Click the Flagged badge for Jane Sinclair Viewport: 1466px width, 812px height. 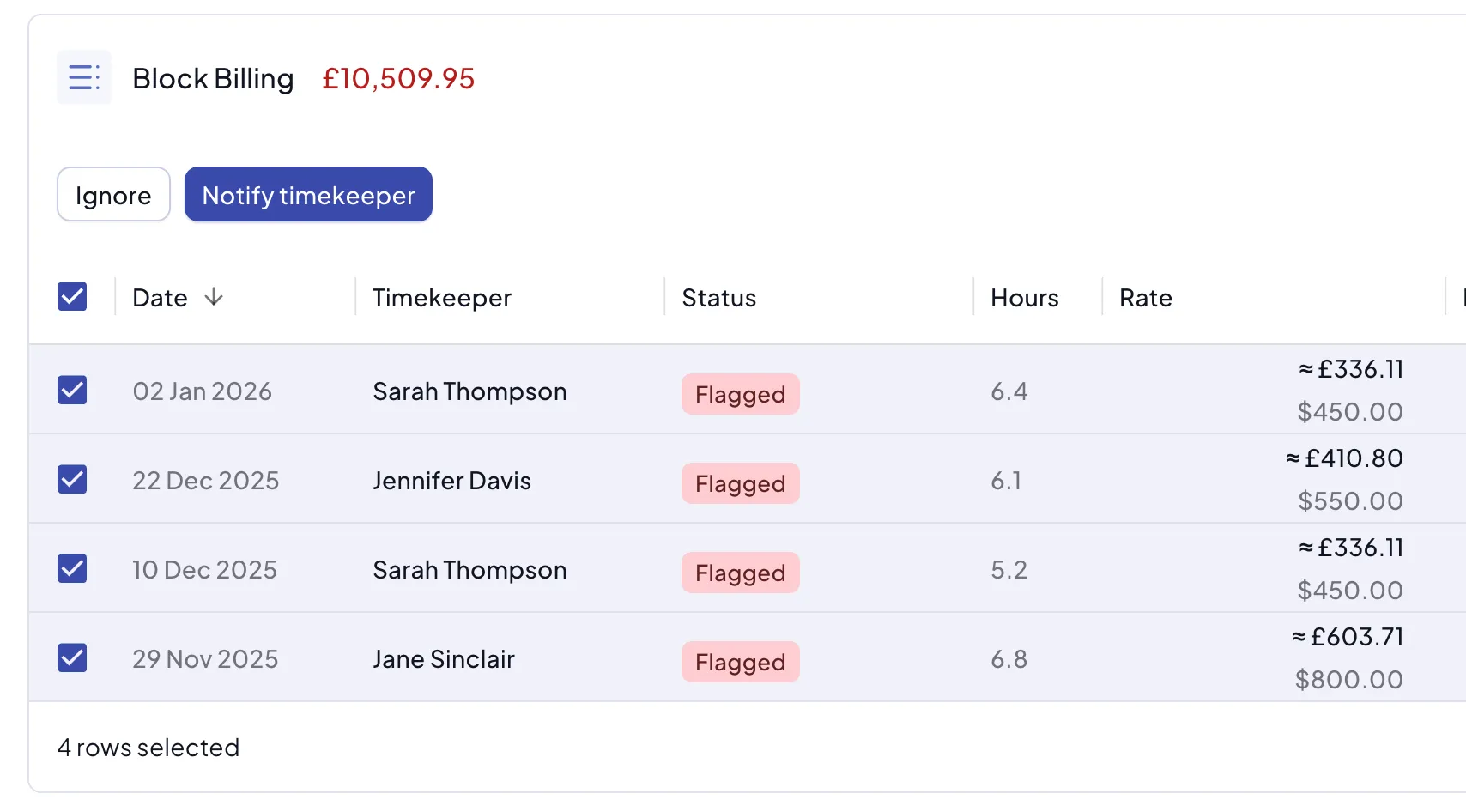point(741,663)
